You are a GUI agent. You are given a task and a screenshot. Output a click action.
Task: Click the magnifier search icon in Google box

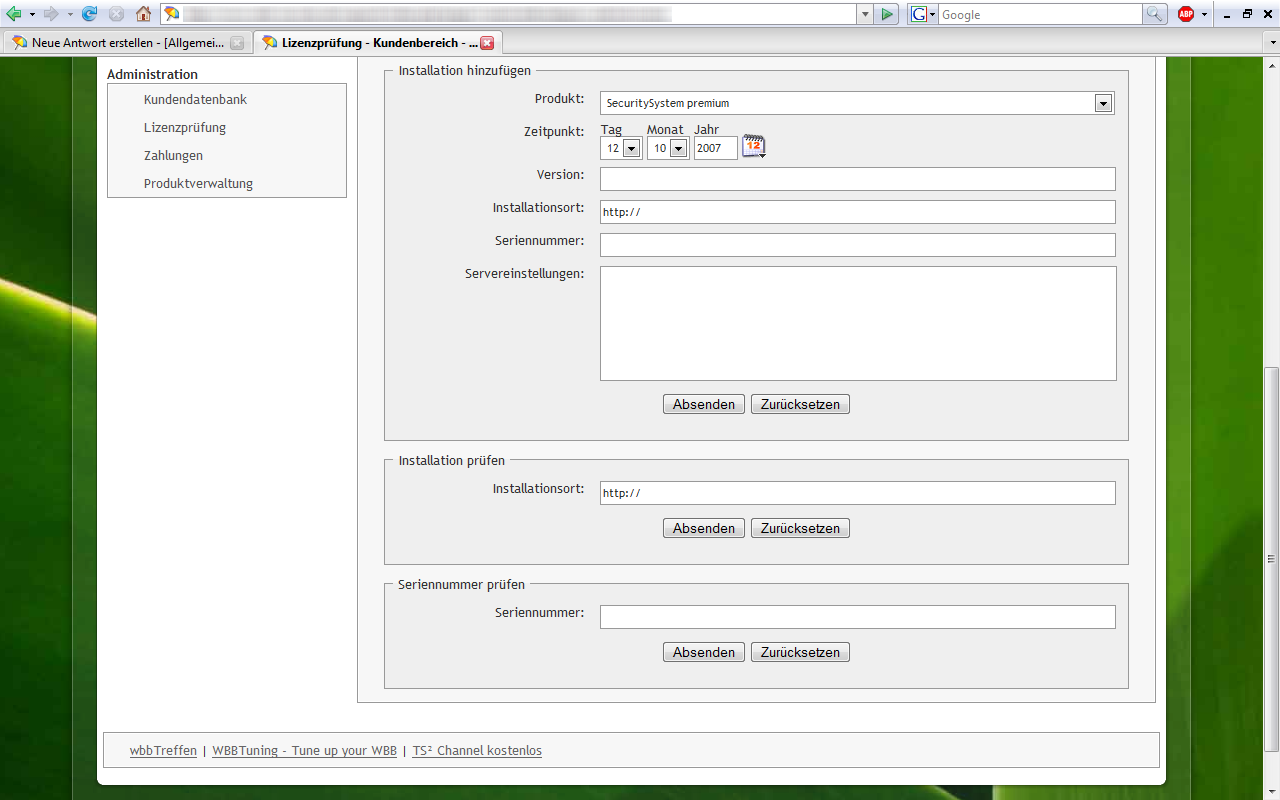point(1155,14)
